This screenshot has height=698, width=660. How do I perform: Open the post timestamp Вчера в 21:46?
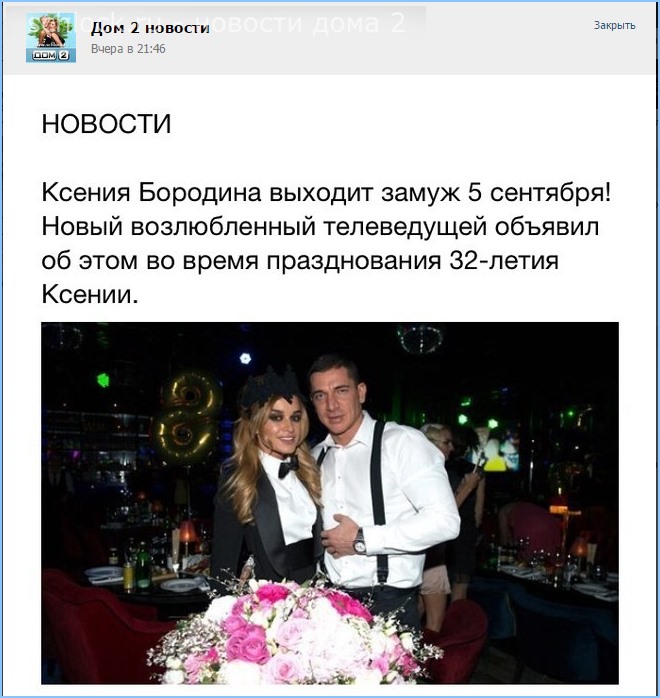[128, 49]
